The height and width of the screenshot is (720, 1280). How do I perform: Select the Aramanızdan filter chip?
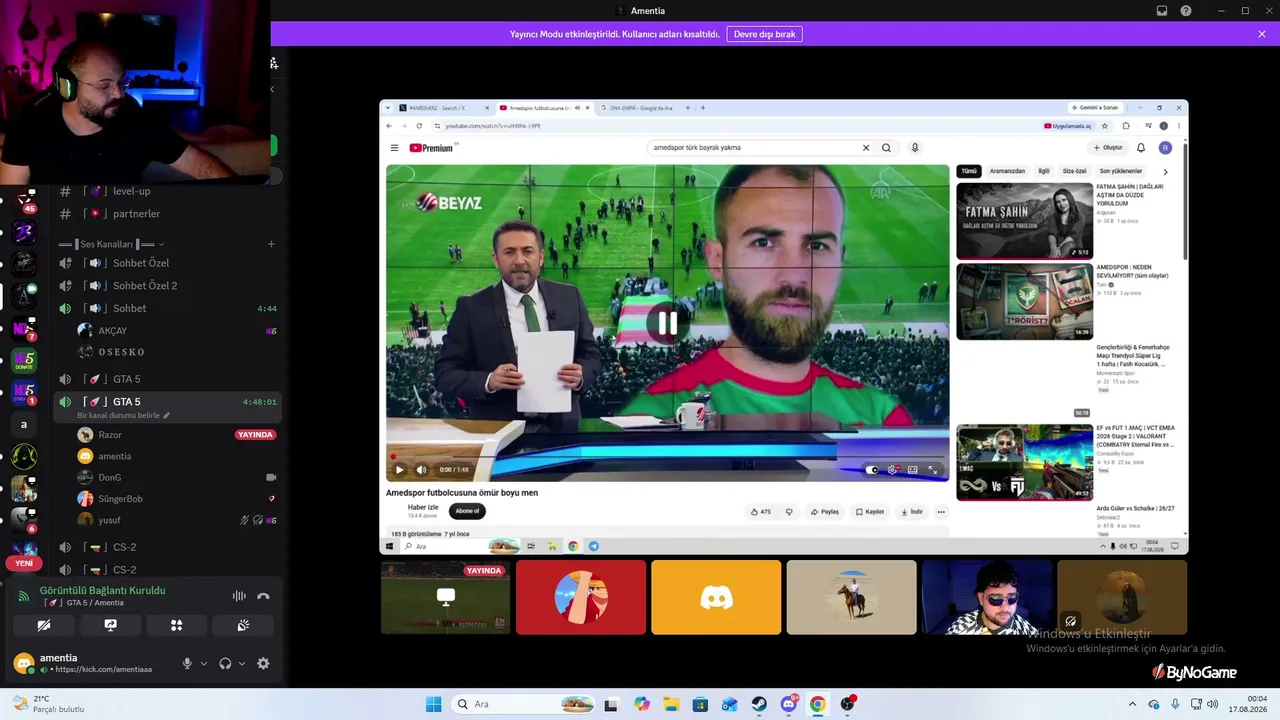[1007, 172]
